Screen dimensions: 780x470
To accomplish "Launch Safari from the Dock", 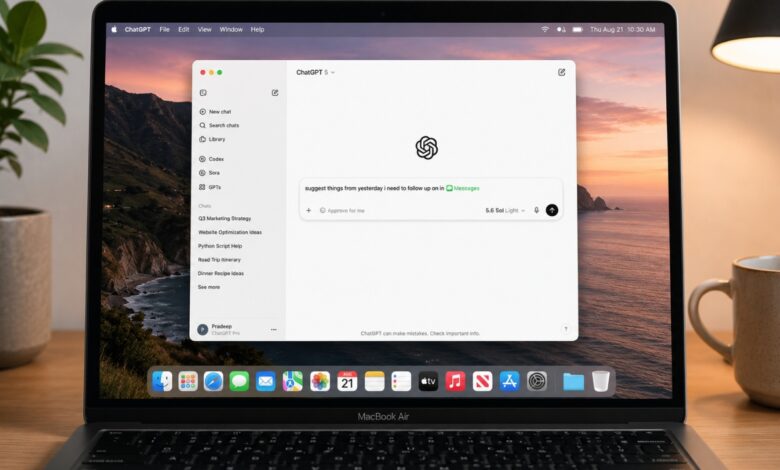I will [x=213, y=381].
